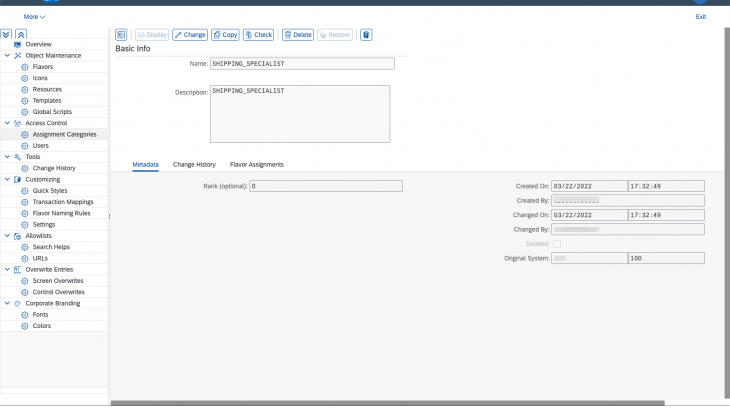The image size is (730, 410).
Task: Open the Flavor Assignments tab
Action: (257, 164)
